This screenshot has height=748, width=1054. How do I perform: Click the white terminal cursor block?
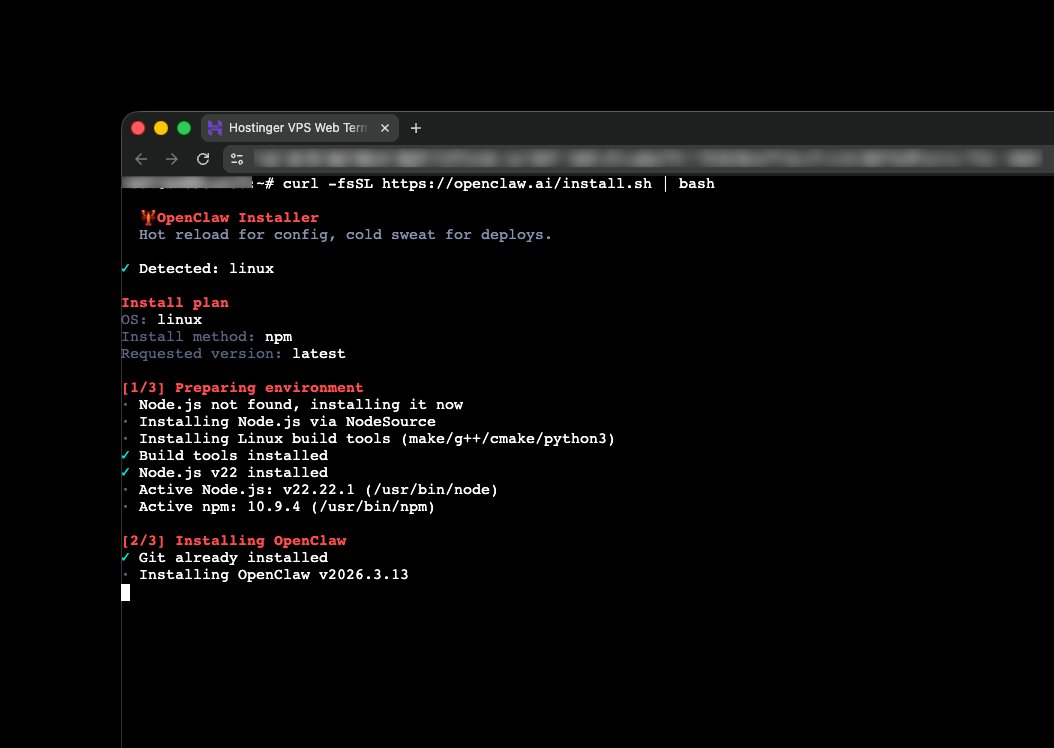point(126,592)
